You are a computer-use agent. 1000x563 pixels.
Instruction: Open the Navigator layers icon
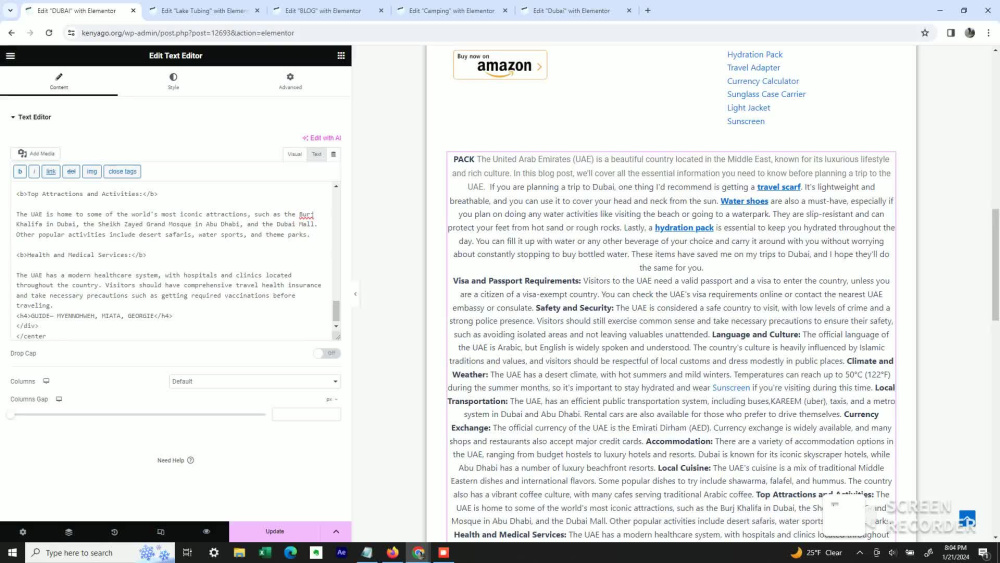pos(69,532)
